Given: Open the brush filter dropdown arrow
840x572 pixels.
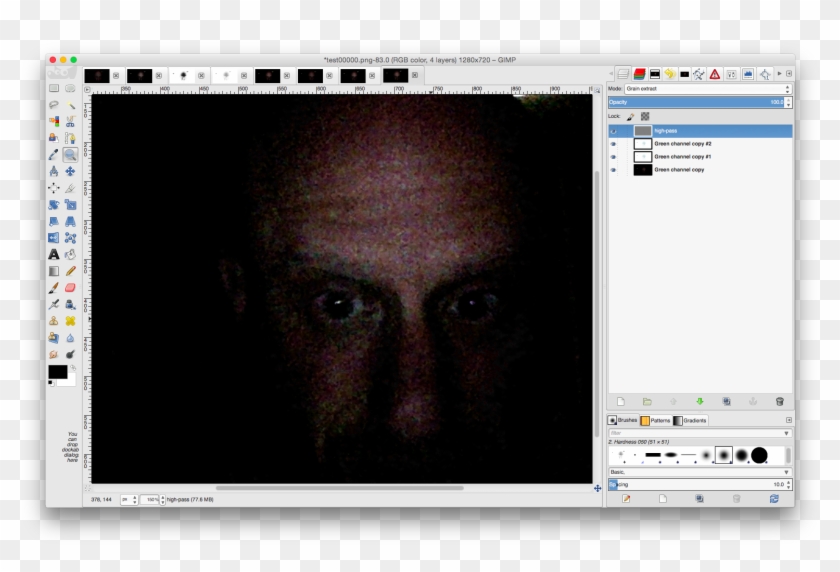Looking at the screenshot, I should [x=786, y=433].
